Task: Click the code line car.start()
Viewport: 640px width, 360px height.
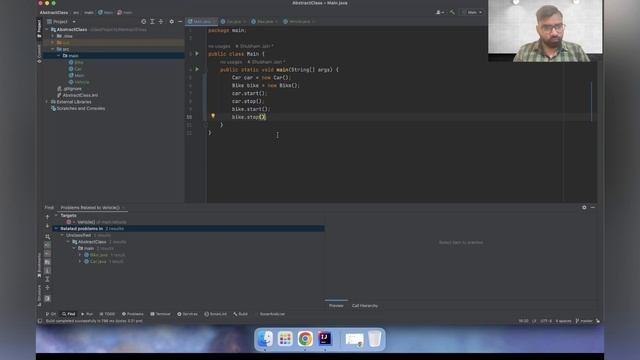Action: [x=249, y=93]
